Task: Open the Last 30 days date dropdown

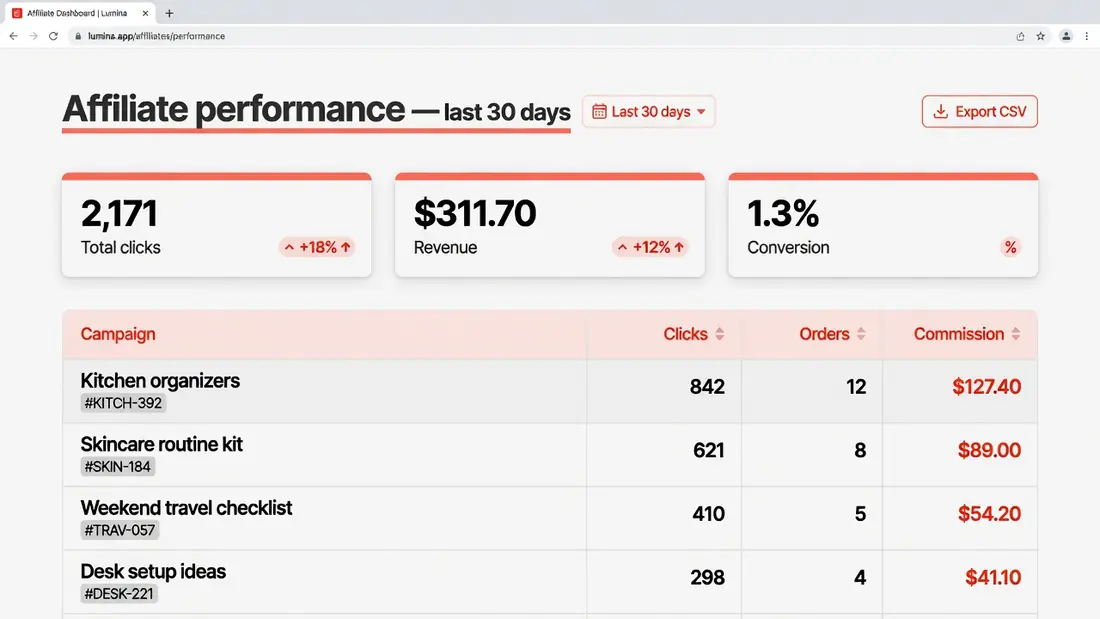Action: 649,112
